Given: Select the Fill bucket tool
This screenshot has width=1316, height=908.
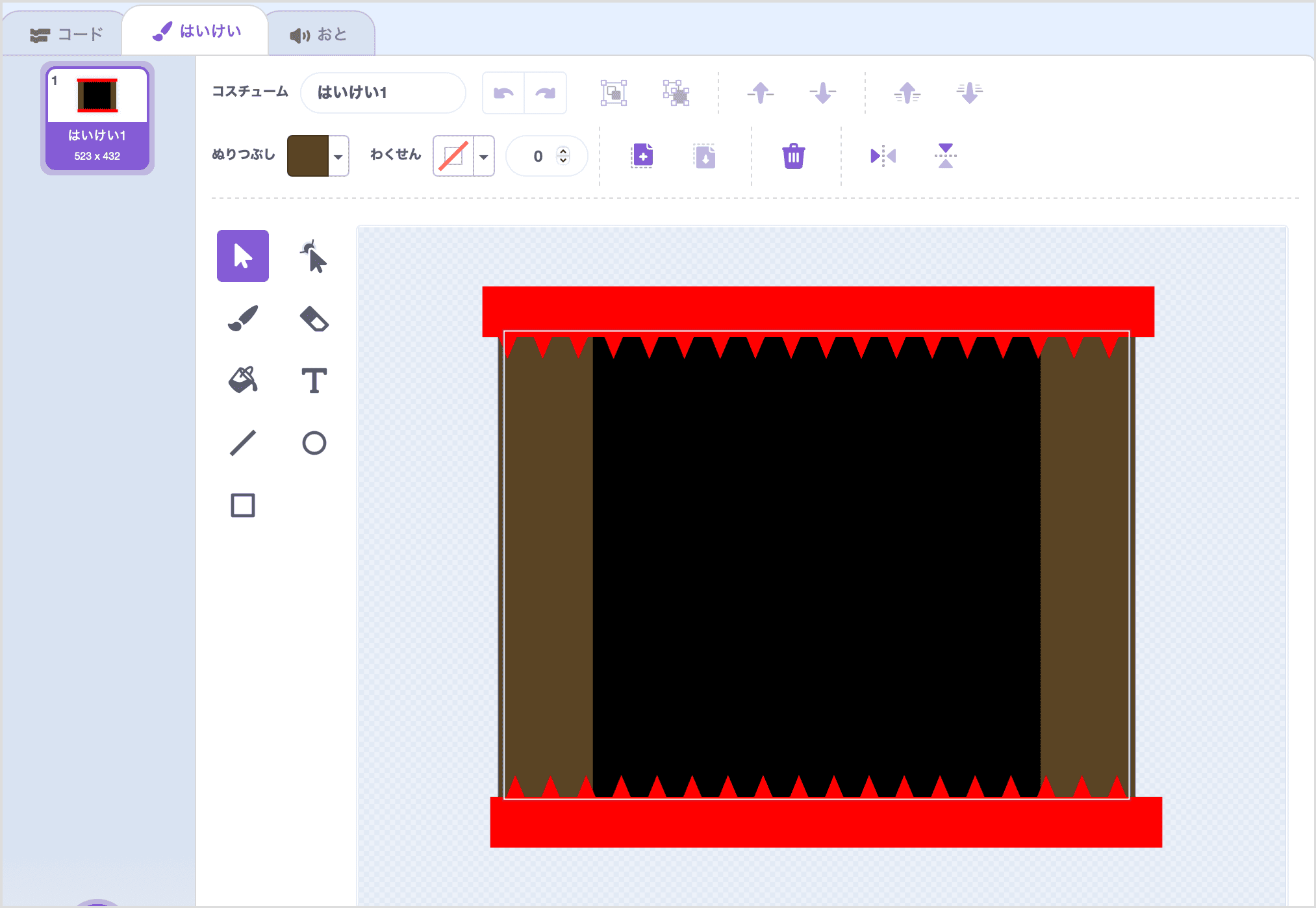Looking at the screenshot, I should pyautogui.click(x=242, y=381).
